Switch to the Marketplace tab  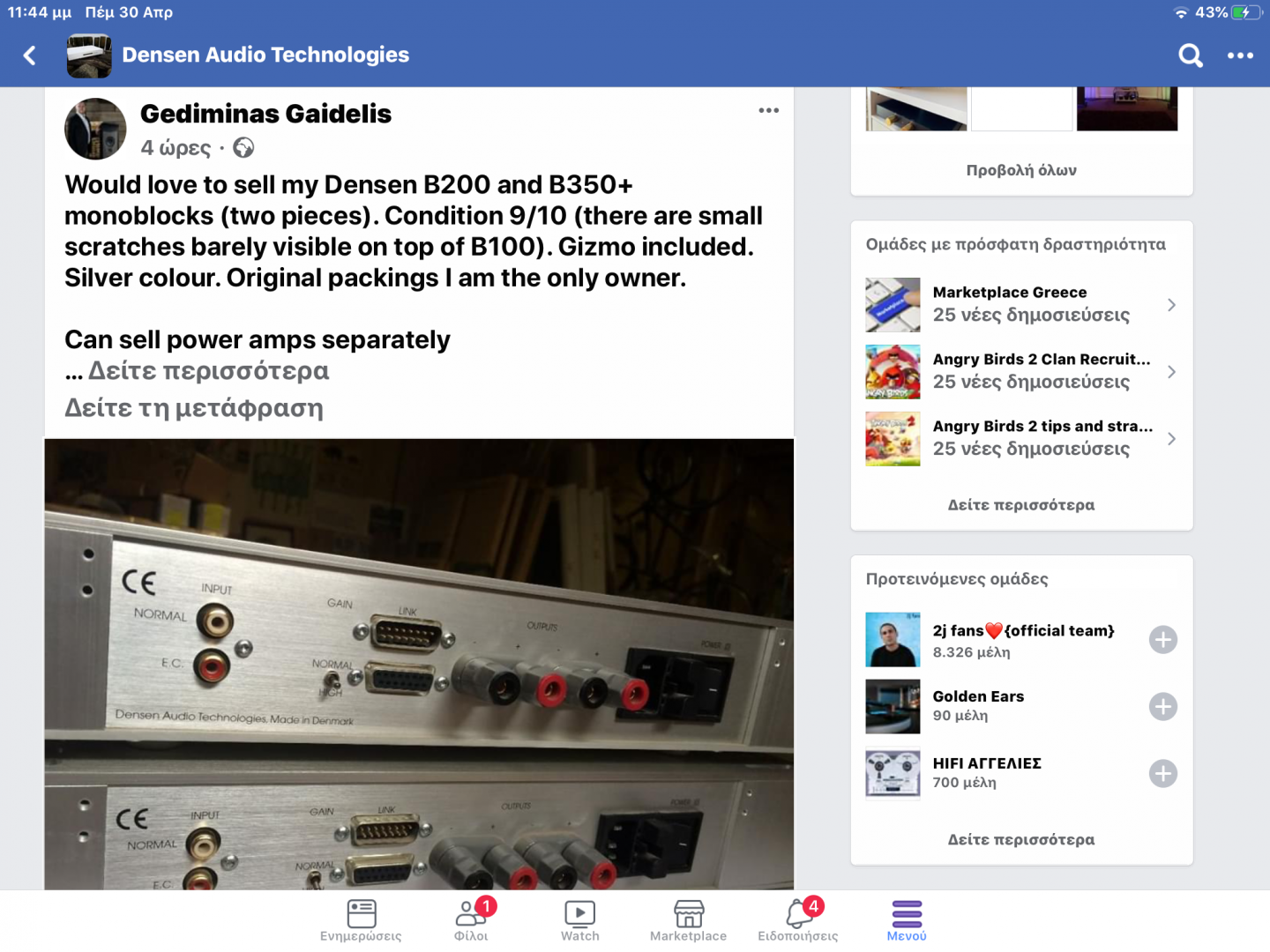688,919
